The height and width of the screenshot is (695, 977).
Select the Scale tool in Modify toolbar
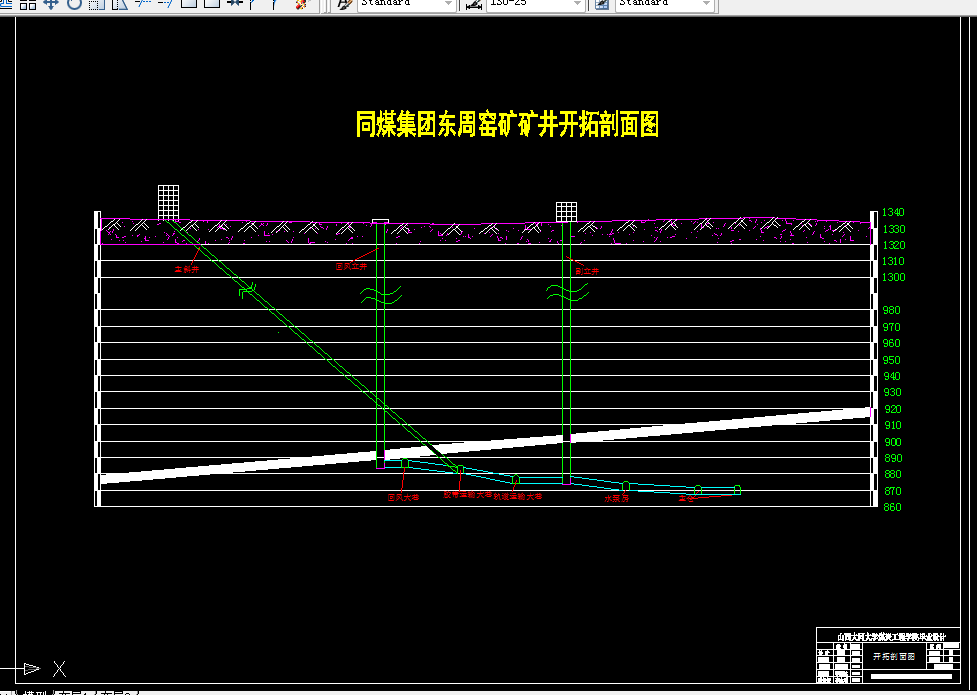(97, 4)
